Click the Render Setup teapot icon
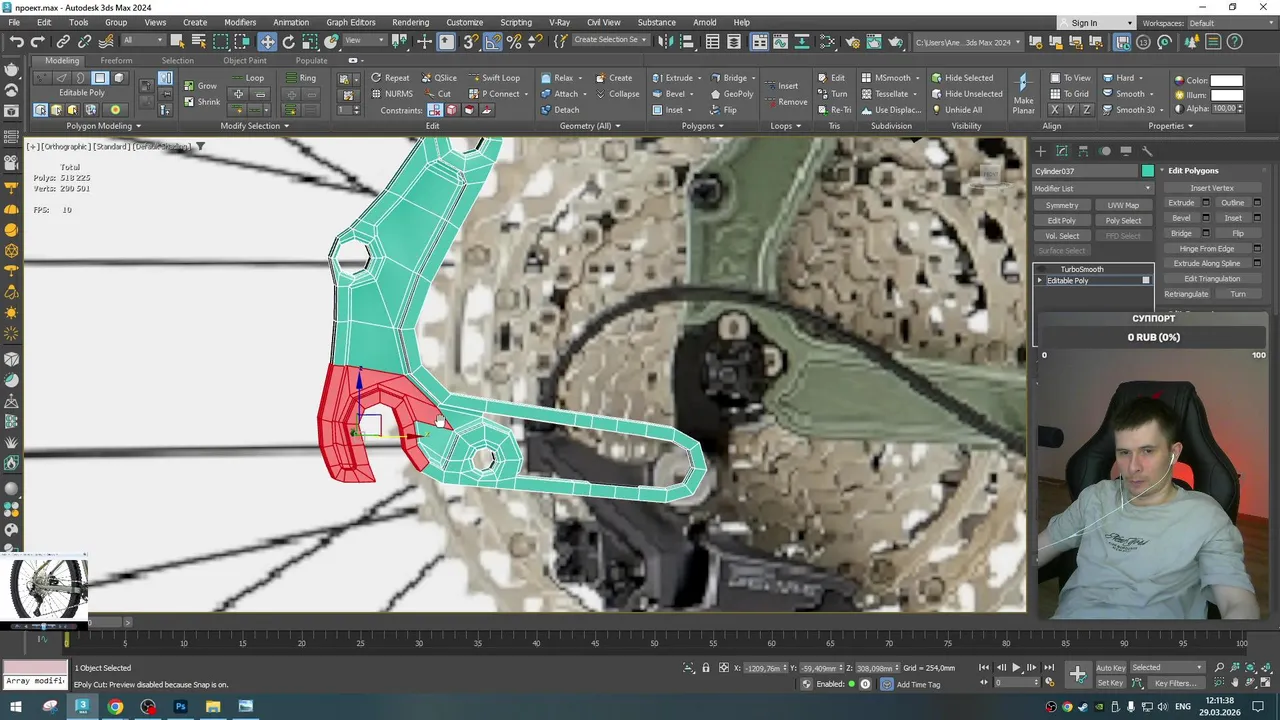1280x720 pixels. coord(853,42)
